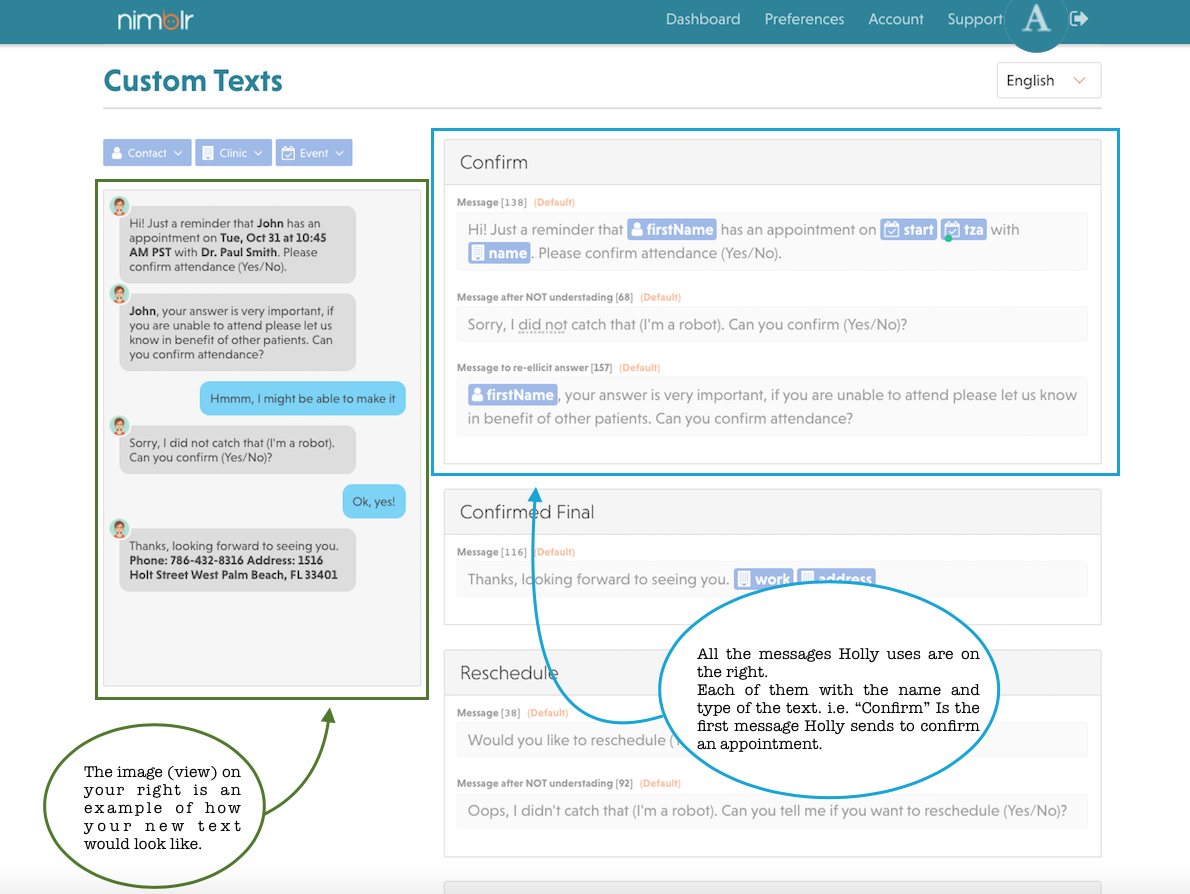Click the first reminder preview message bubble
Image resolution: width=1190 pixels, height=894 pixels.
[x=238, y=245]
